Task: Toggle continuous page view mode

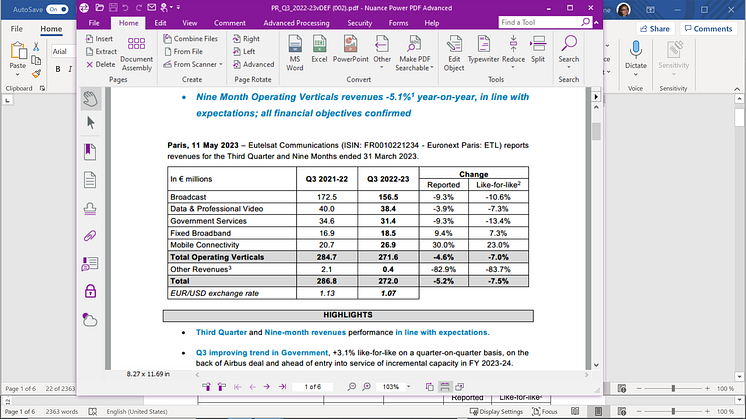Action: click(444, 387)
